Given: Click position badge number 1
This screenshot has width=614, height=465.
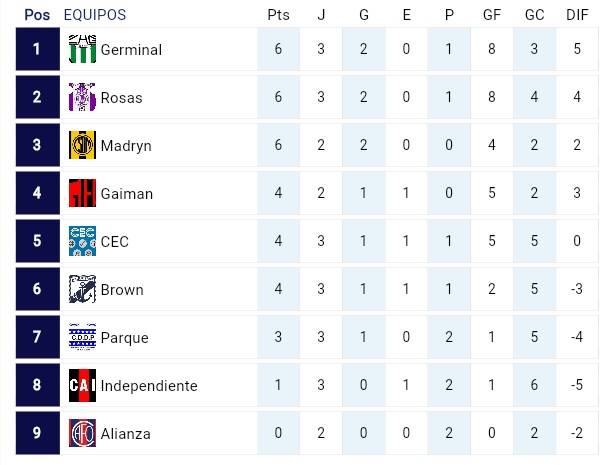Looking at the screenshot, I should click(x=37, y=50).
